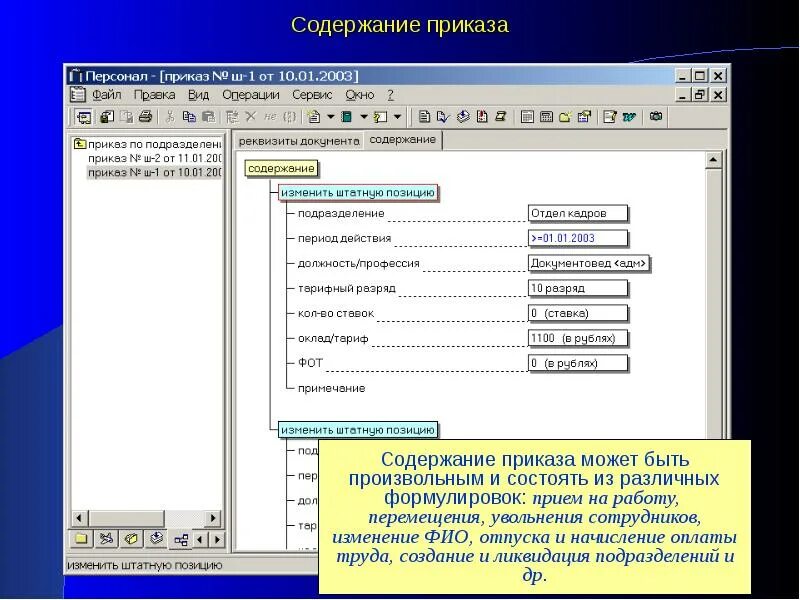The width and height of the screenshot is (800, 600).
Task: Click the Отдел кадров field
Action: tap(578, 213)
